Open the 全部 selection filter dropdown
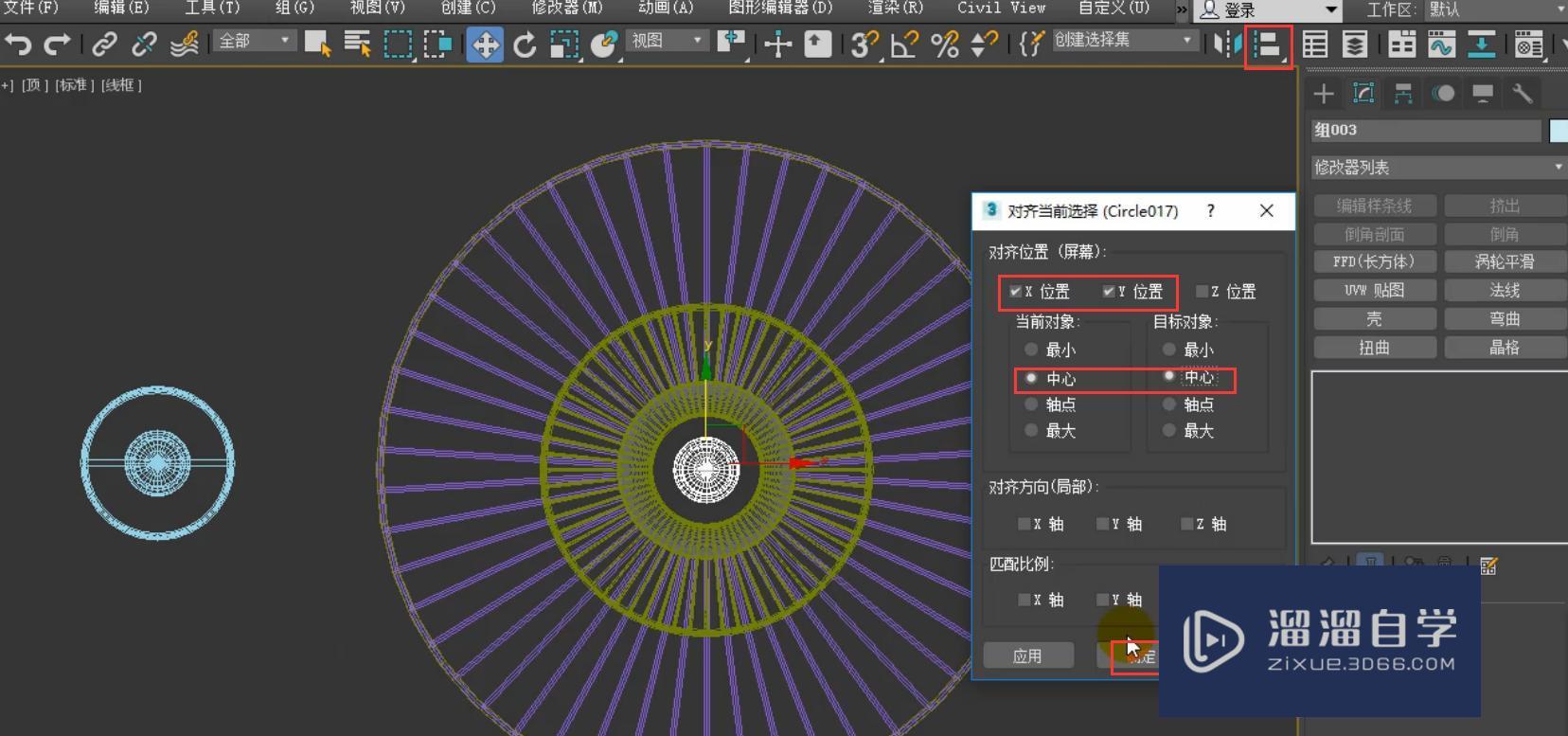 [x=254, y=41]
